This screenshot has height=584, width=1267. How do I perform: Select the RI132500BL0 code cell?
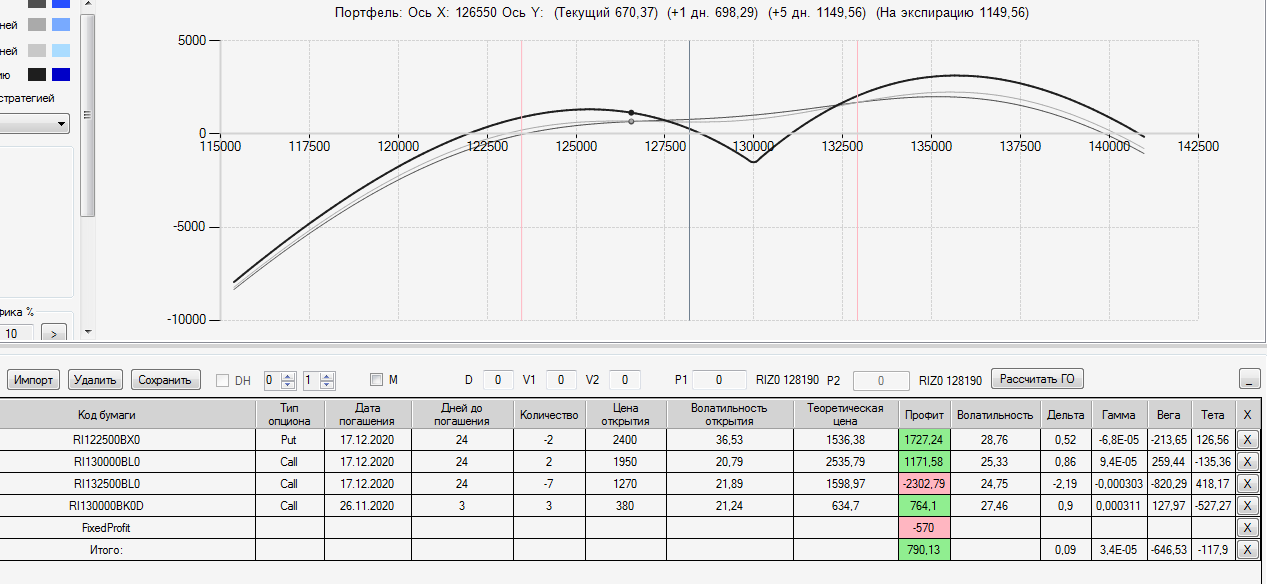click(127, 483)
